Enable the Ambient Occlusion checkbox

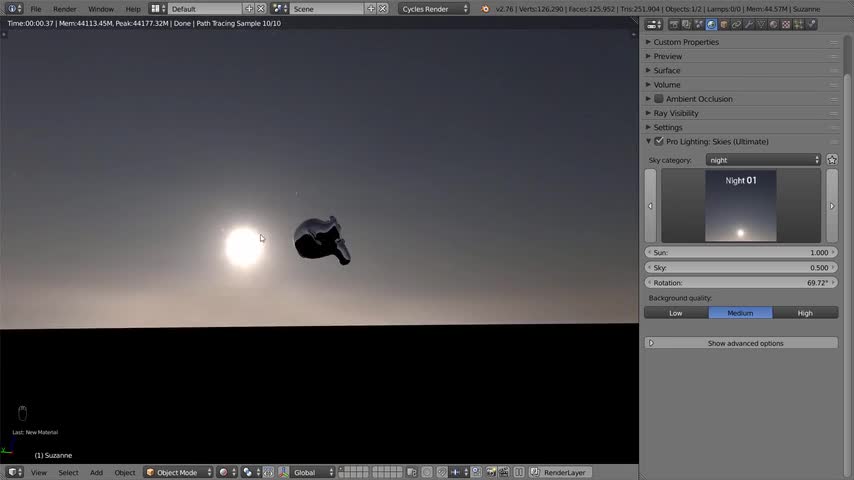pos(659,99)
